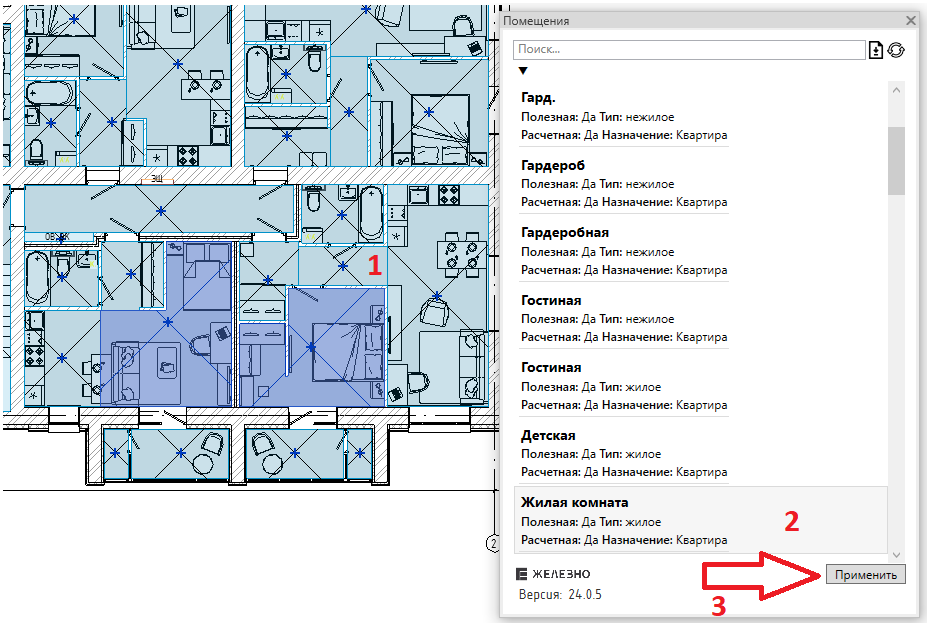Select the Детская room entry
Screen dimensions: 927x625
[701, 453]
